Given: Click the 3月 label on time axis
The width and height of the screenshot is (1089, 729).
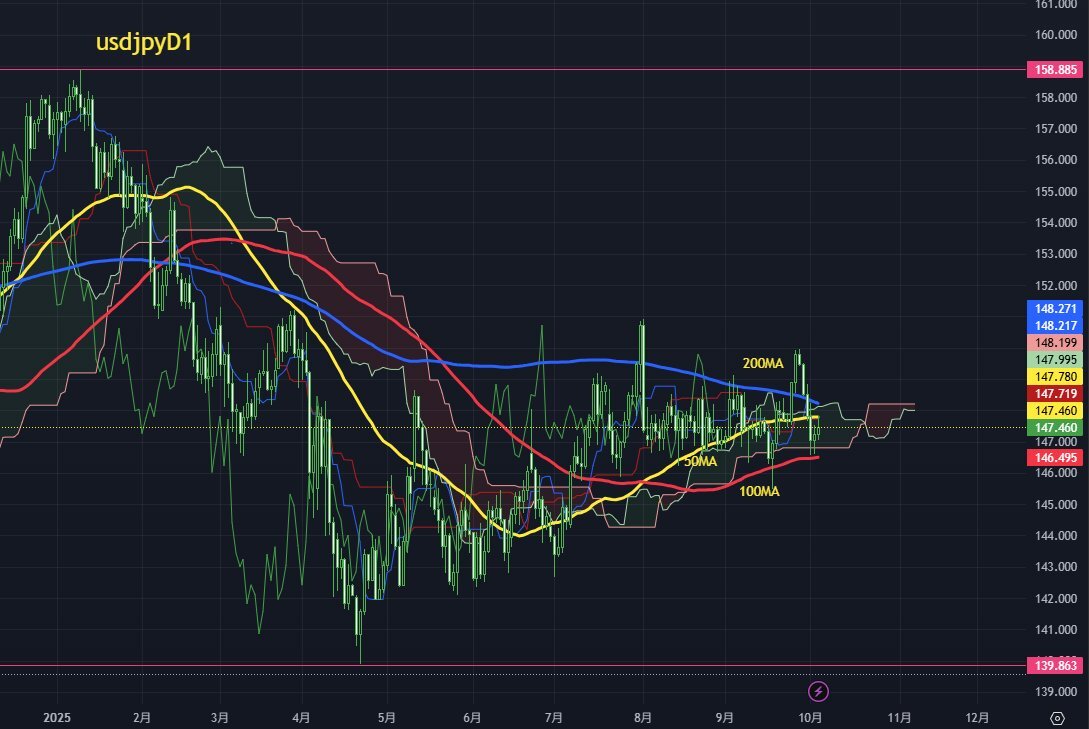Looking at the screenshot, I should (219, 718).
